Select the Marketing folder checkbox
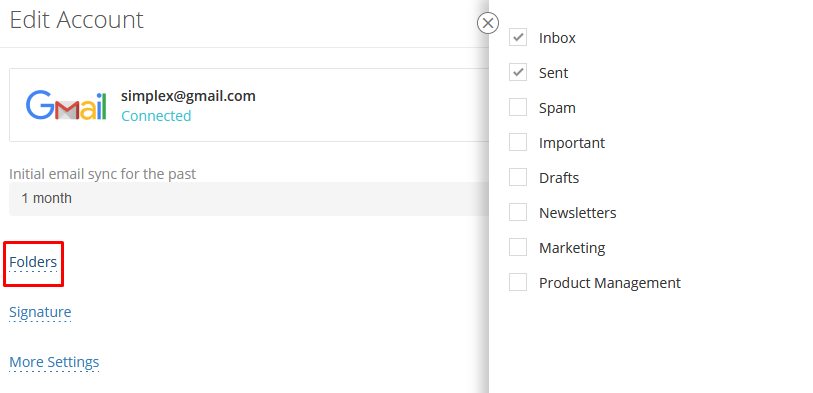This screenshot has height=393, width=813. click(x=518, y=247)
